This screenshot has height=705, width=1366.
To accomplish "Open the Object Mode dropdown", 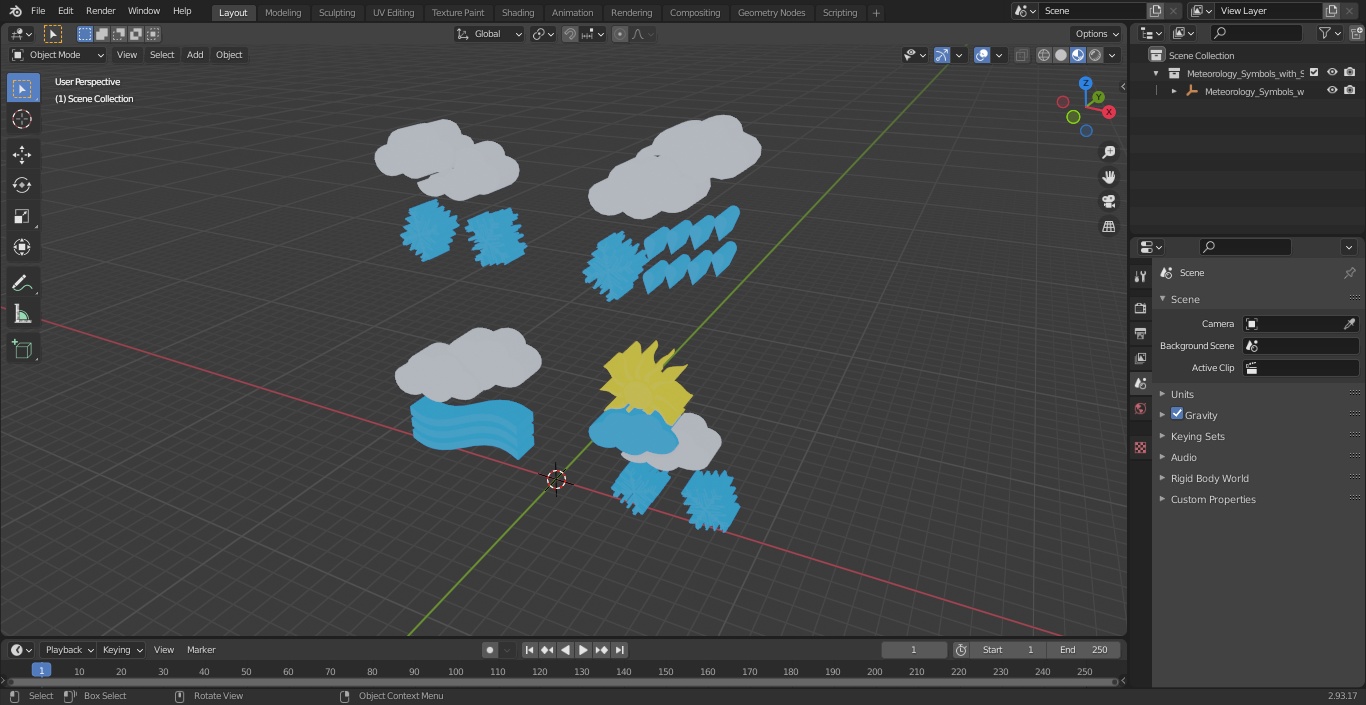I will pyautogui.click(x=58, y=55).
